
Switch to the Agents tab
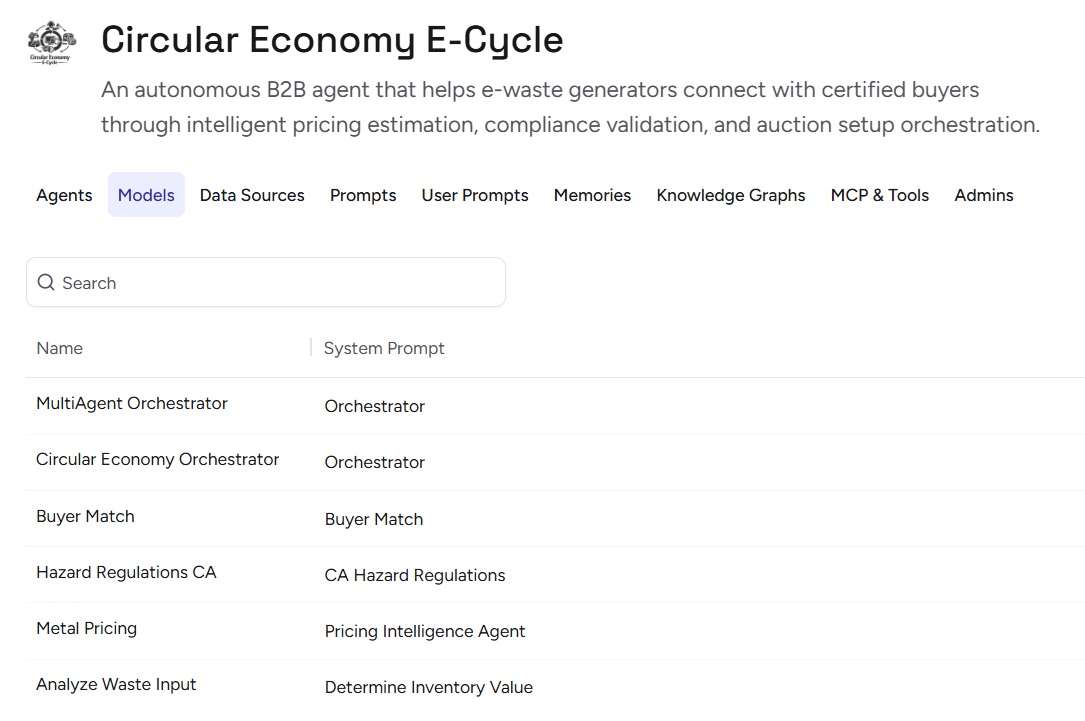click(x=64, y=195)
